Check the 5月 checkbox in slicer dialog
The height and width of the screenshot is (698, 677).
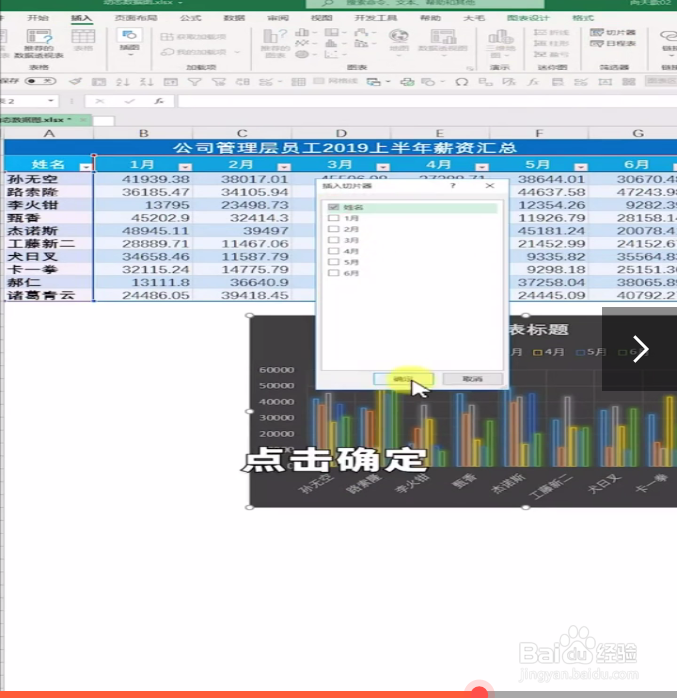(x=333, y=262)
